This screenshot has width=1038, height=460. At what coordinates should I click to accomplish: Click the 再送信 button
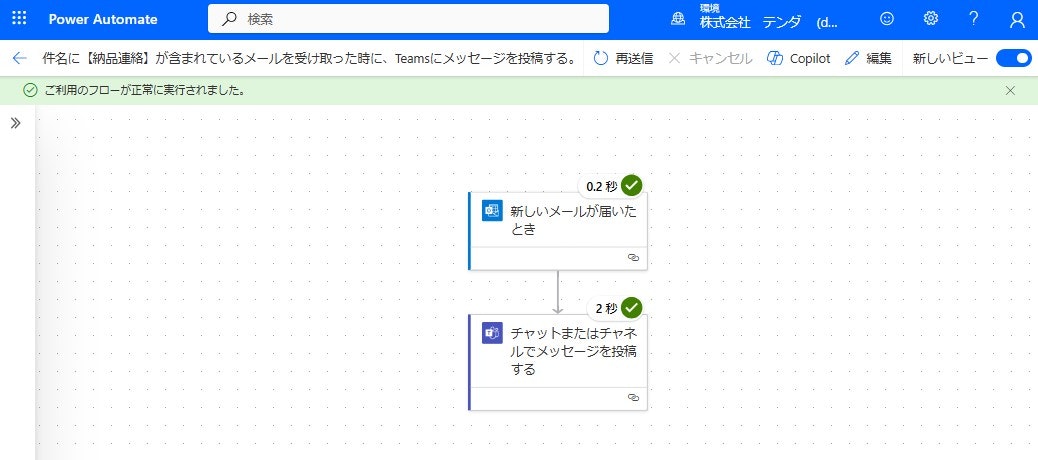623,58
